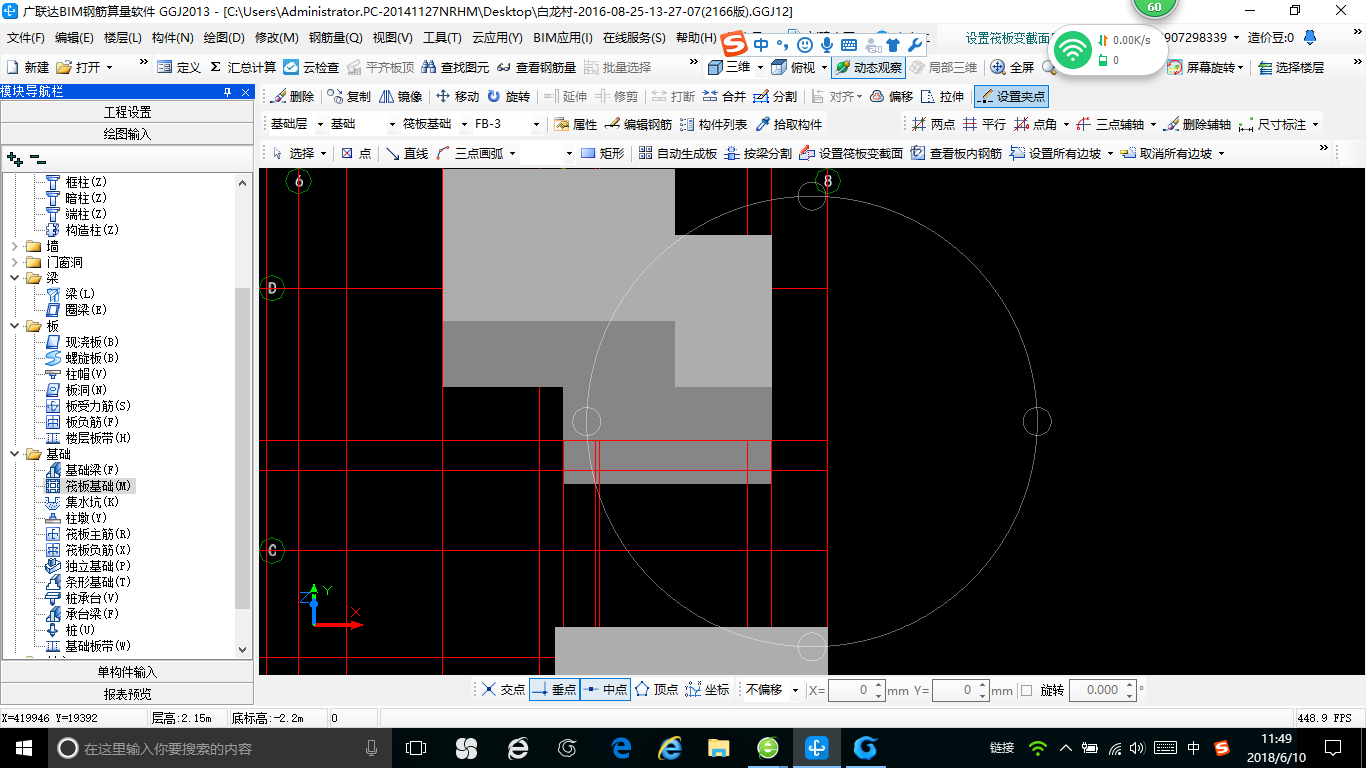Viewport: 1366px width, 768px height.
Task: Enable the 旋转 rotation checkbox
Action: coord(1026,690)
